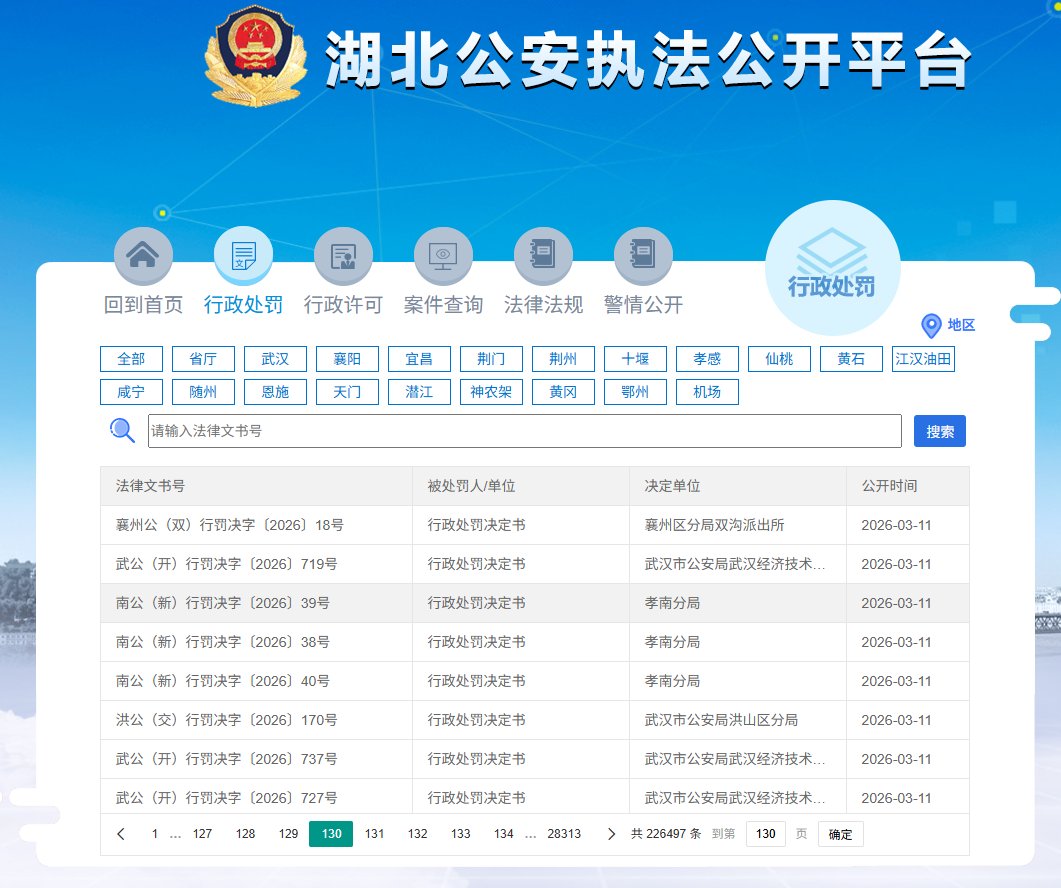Screen dimensions: 1061x888
Task: Click the home icon for 回到首页
Action: pos(143,255)
